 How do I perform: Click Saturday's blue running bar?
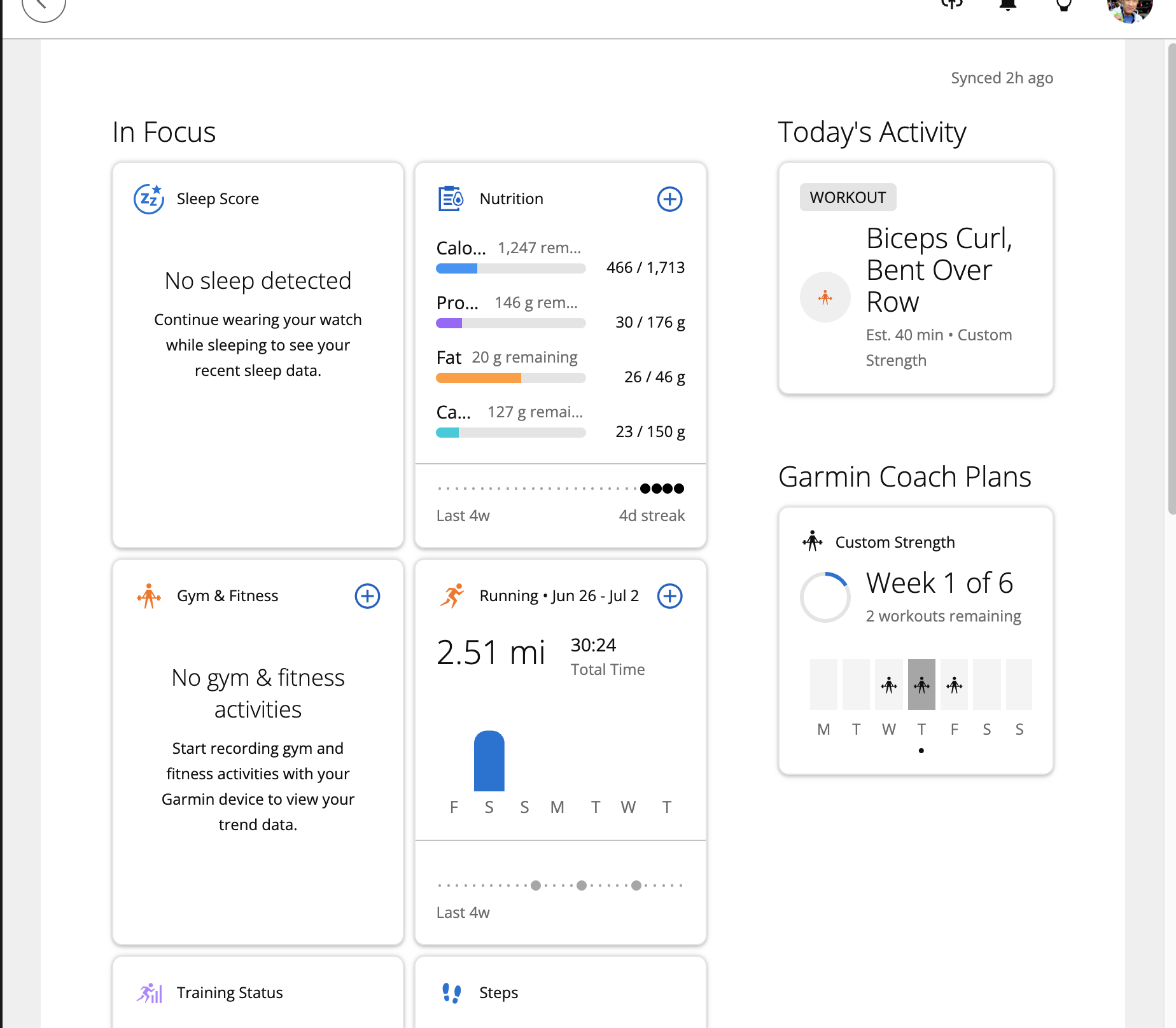[x=489, y=761]
